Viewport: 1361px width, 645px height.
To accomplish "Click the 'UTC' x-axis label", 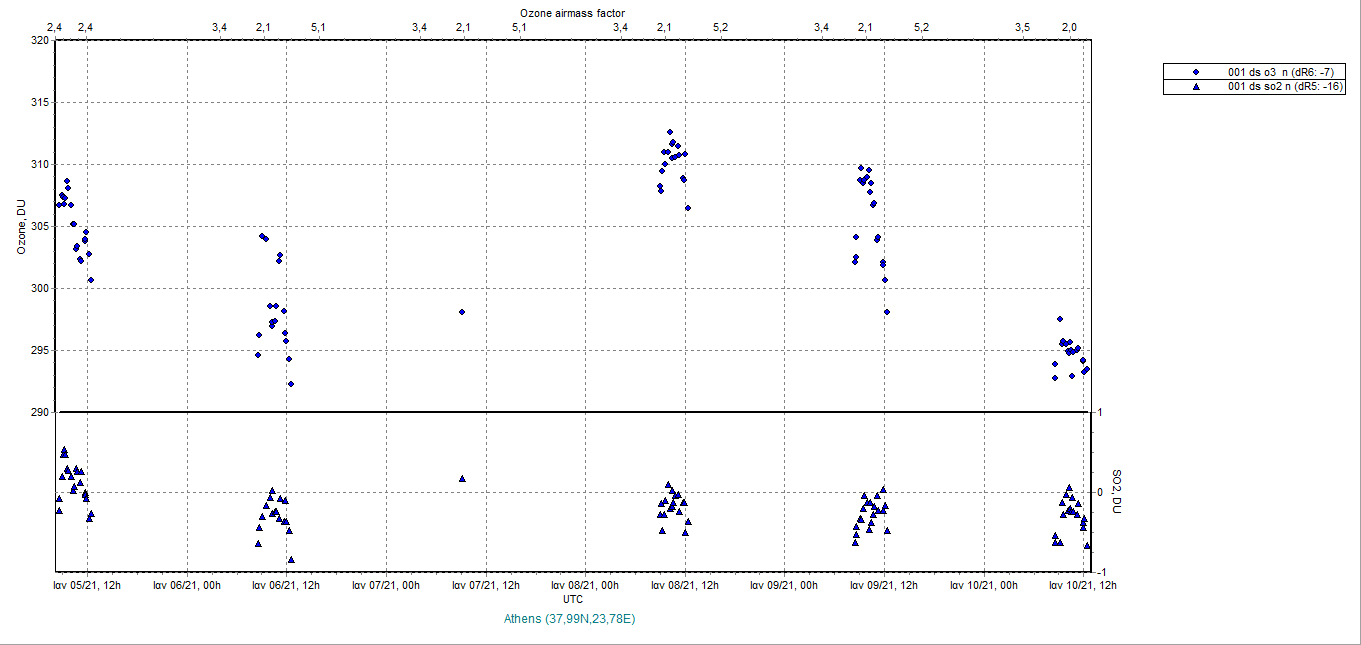I will [573, 600].
